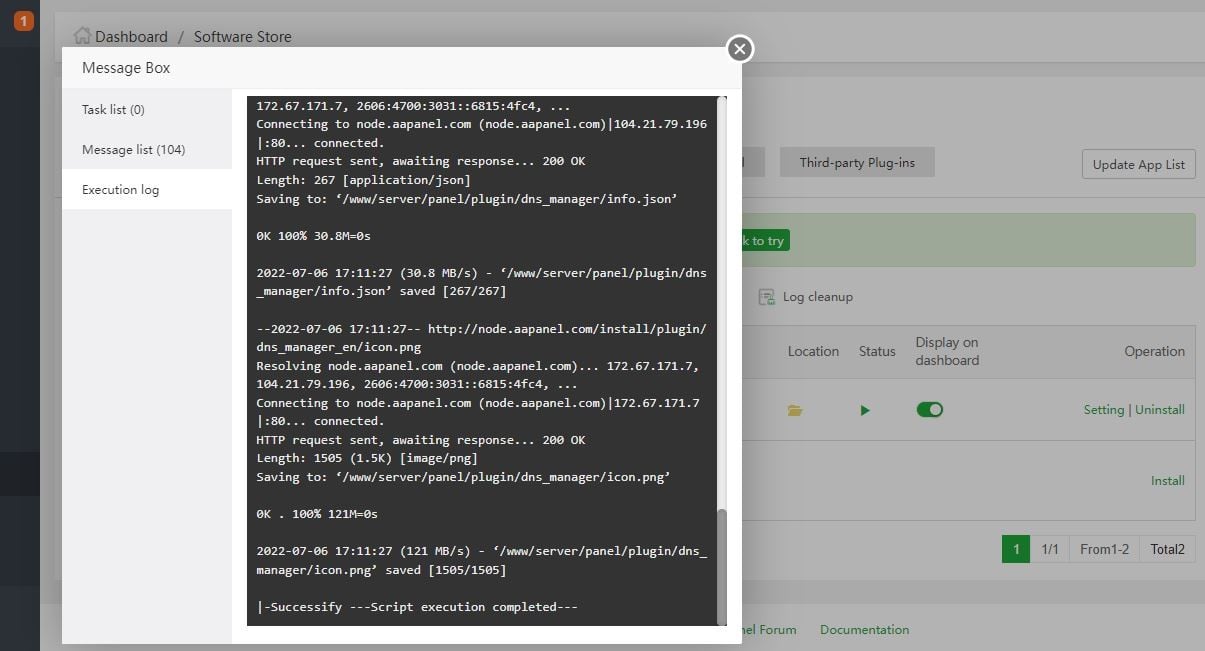This screenshot has height=651, width=1205.
Task: Click Install link in second row
Action: point(1168,480)
